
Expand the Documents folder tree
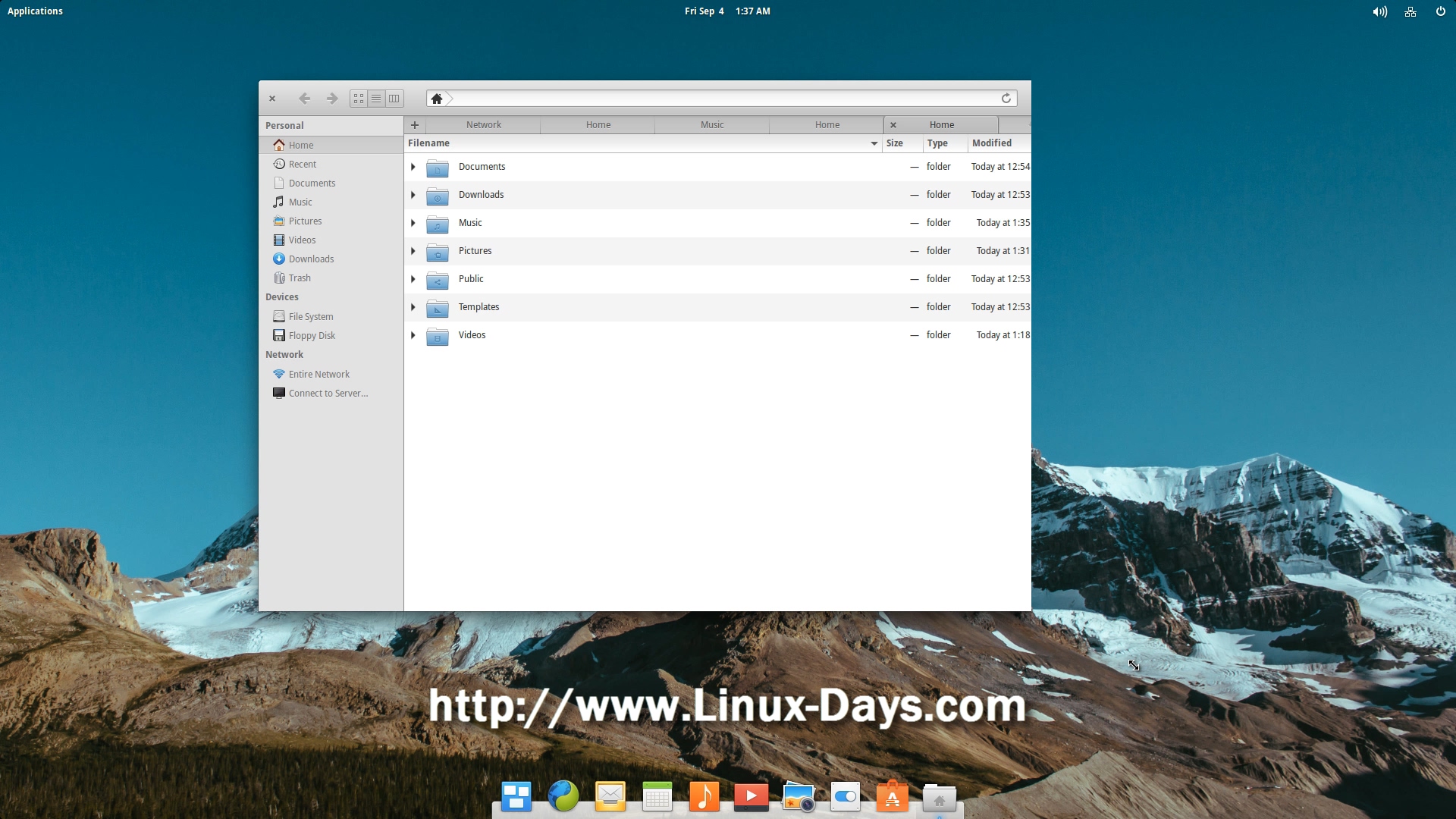413,167
